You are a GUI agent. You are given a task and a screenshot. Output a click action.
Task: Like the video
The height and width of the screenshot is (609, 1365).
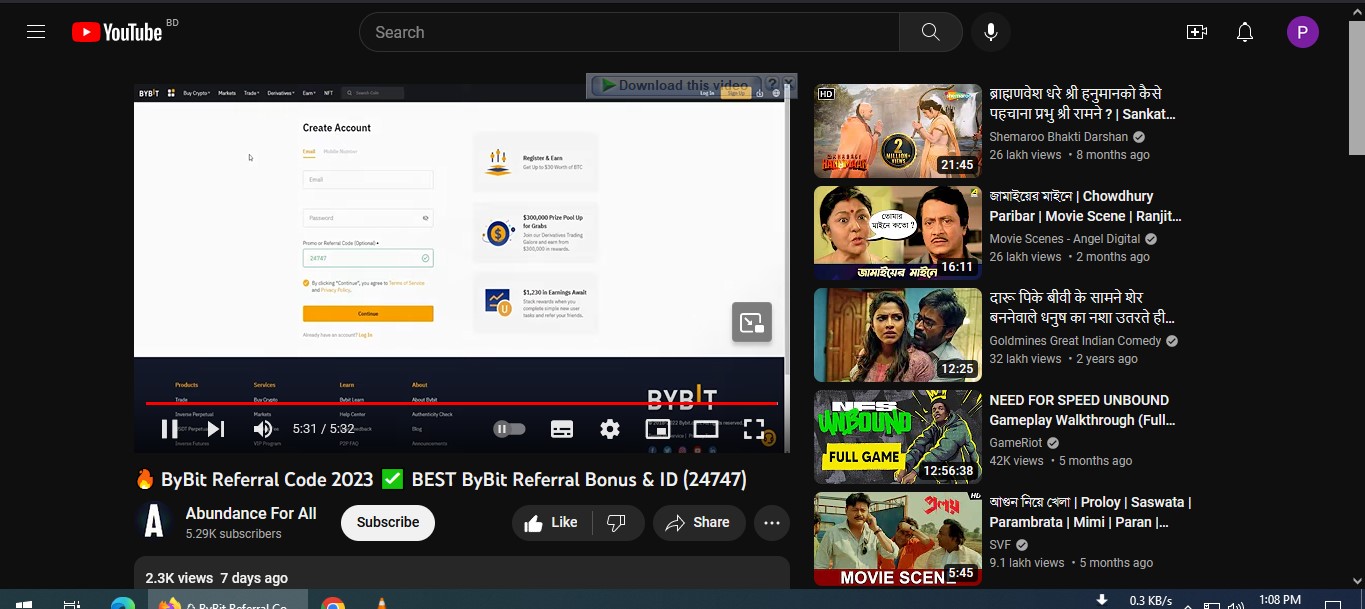[551, 522]
